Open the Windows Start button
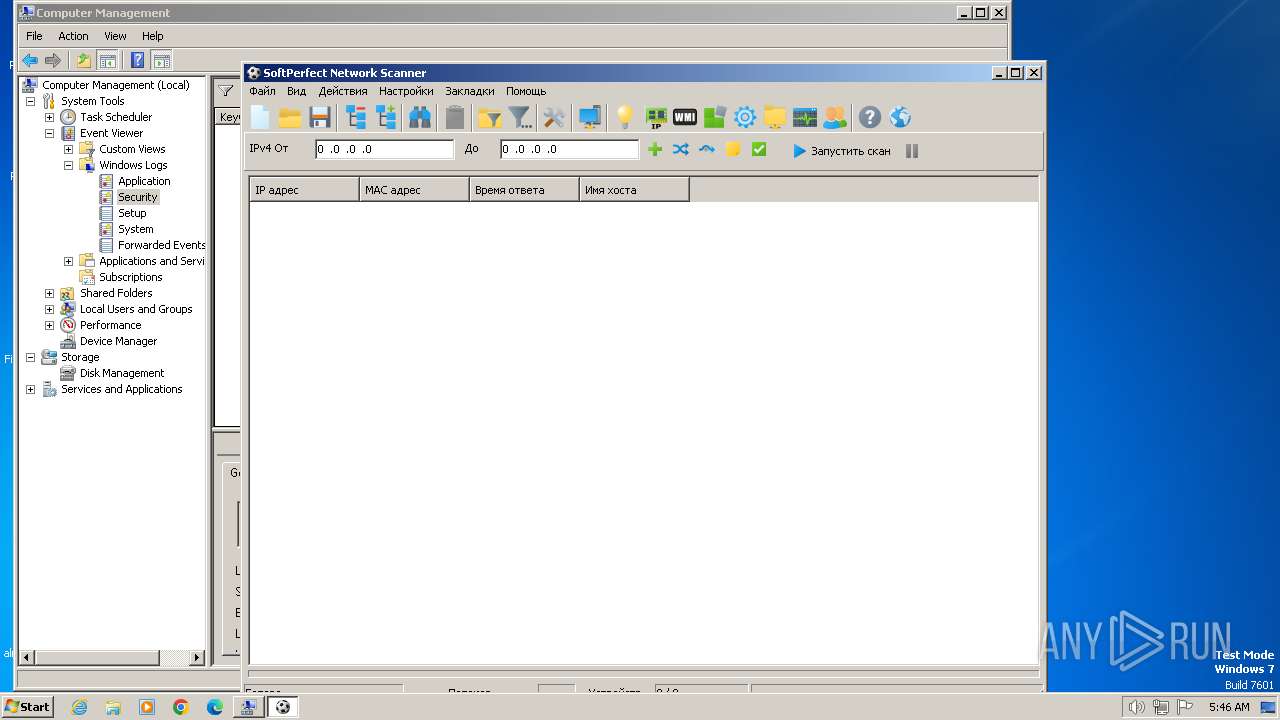Image resolution: width=1280 pixels, height=720 pixels. tap(27, 707)
